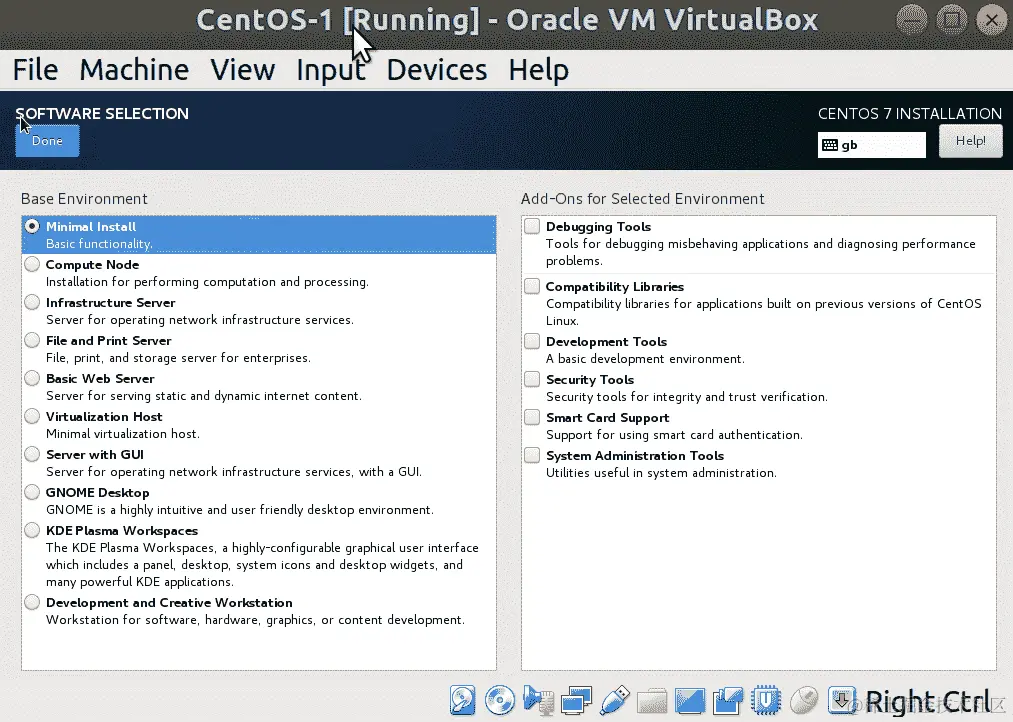Click the CPU virtualization features icon
1013x722 pixels.
(x=766, y=701)
